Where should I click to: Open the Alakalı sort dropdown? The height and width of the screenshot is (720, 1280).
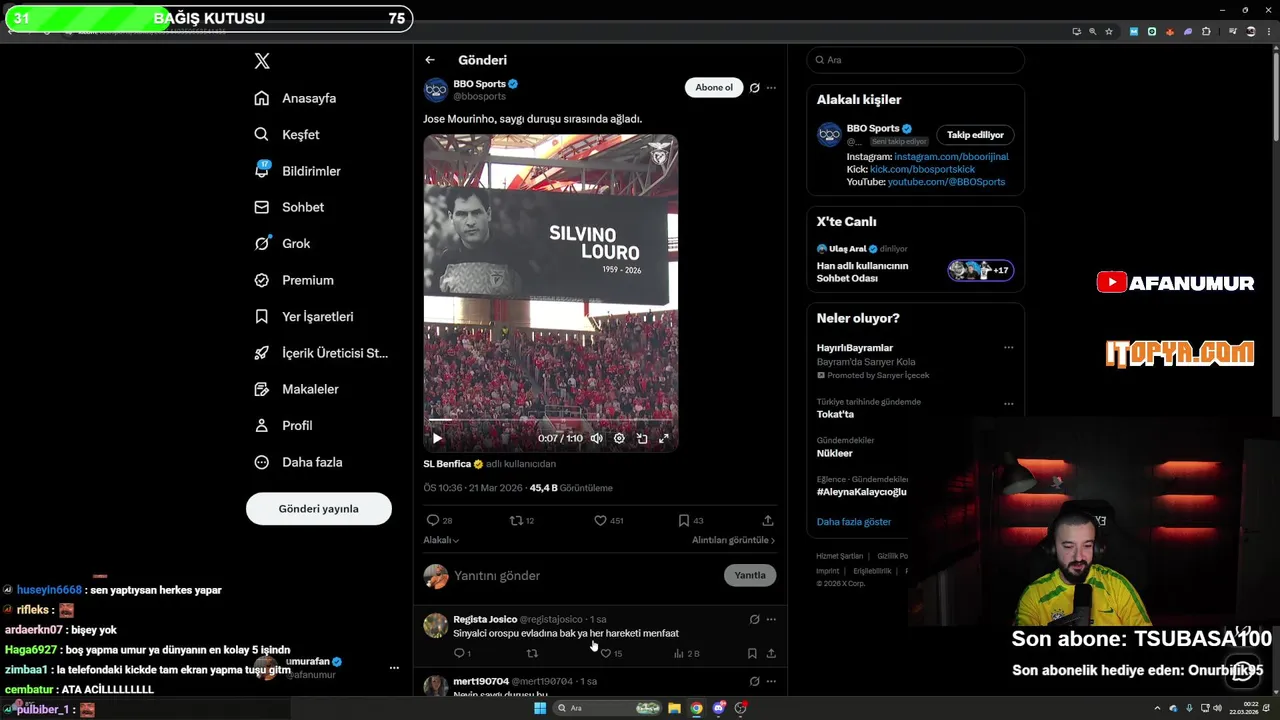441,540
